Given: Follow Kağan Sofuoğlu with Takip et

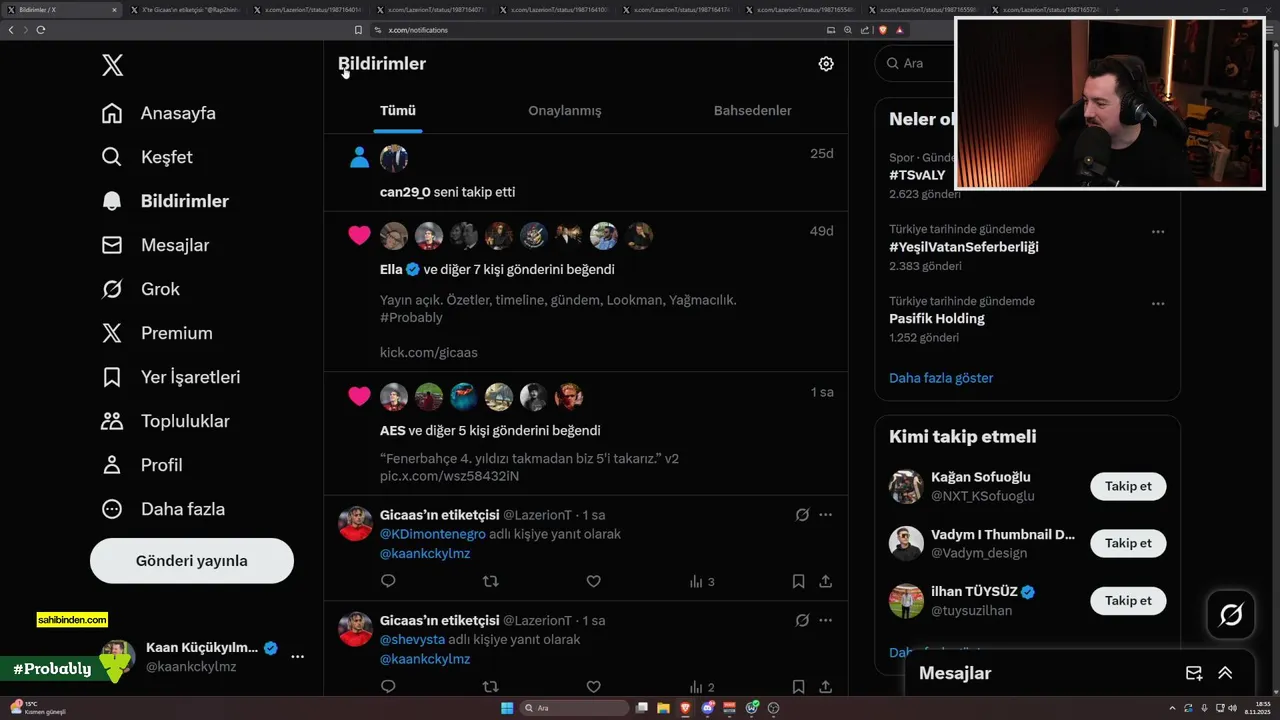Looking at the screenshot, I should [x=1128, y=486].
